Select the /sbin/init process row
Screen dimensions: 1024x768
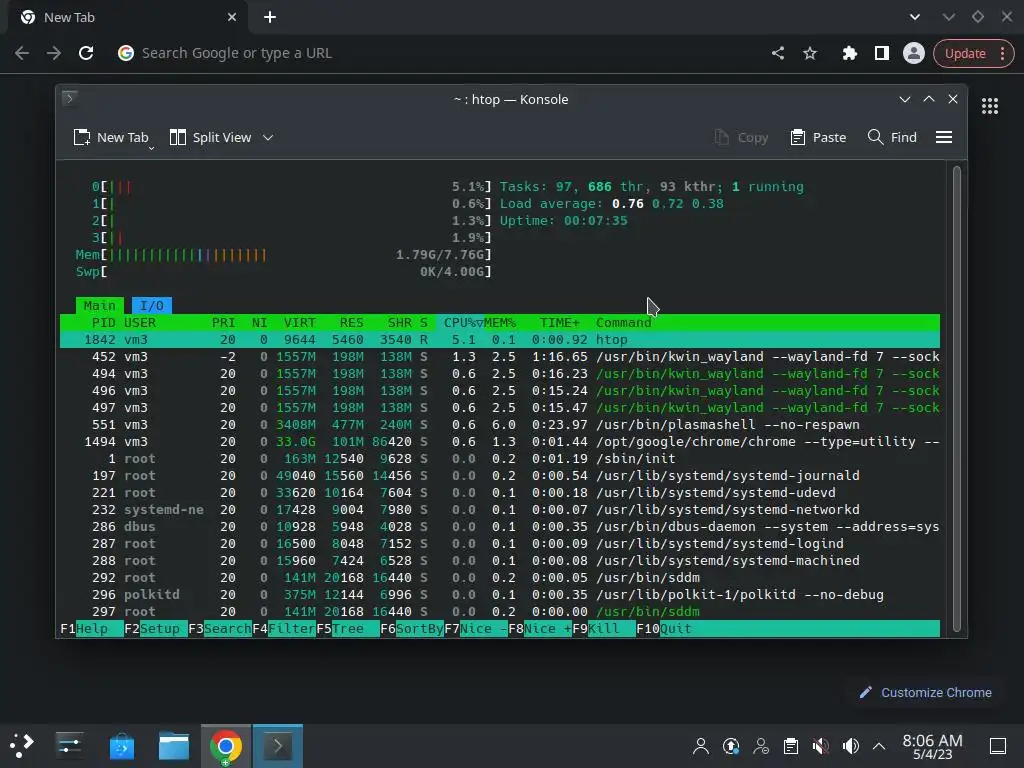500,458
